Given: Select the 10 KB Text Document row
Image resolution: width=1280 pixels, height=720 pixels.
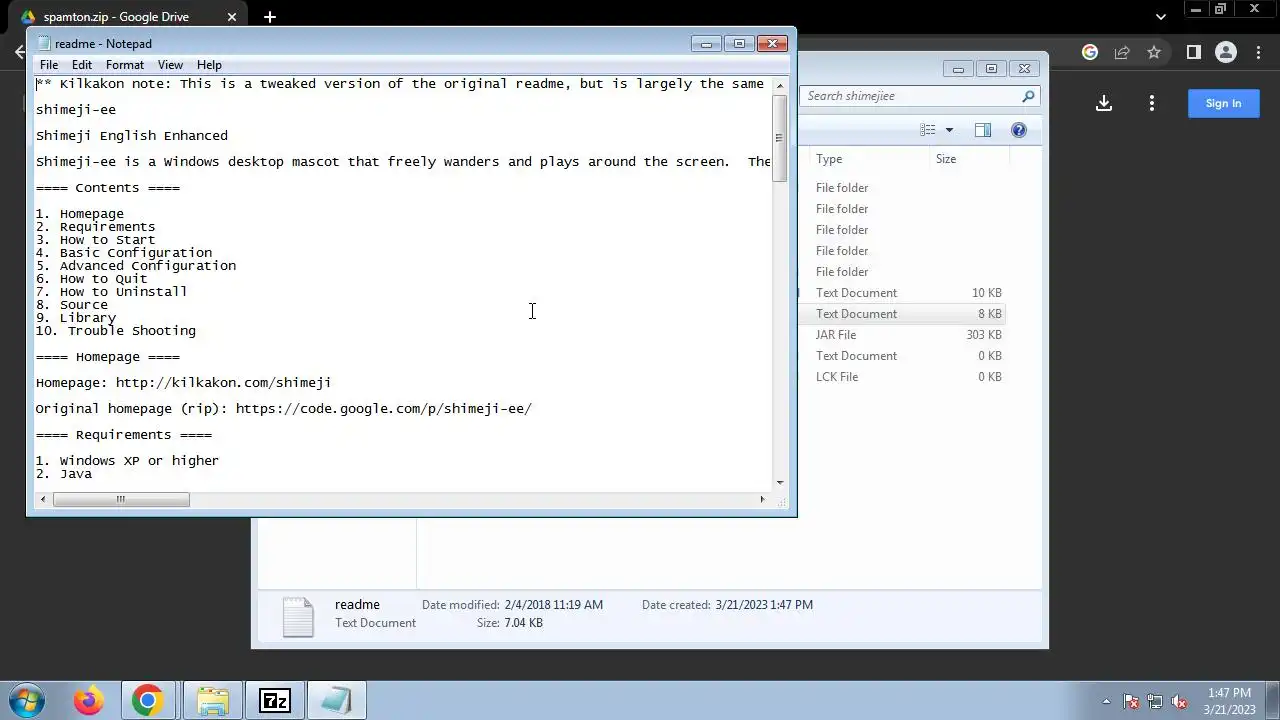Looking at the screenshot, I should click(903, 293).
